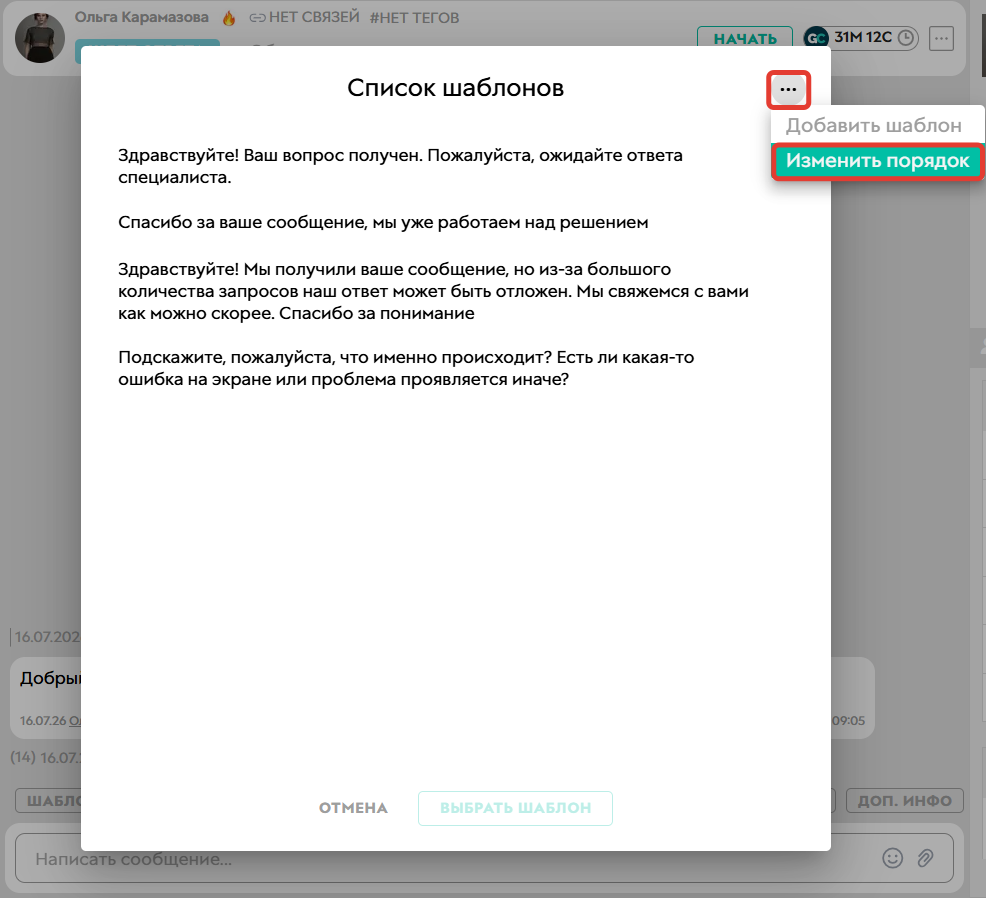Click the fire icon next to the contact name

click(x=229, y=18)
